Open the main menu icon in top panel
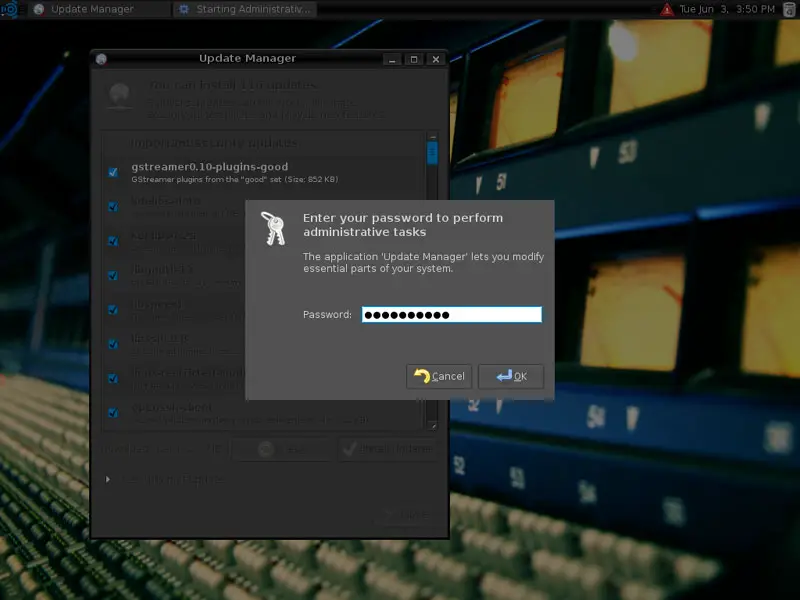800x600 pixels. pyautogui.click(x=9, y=9)
